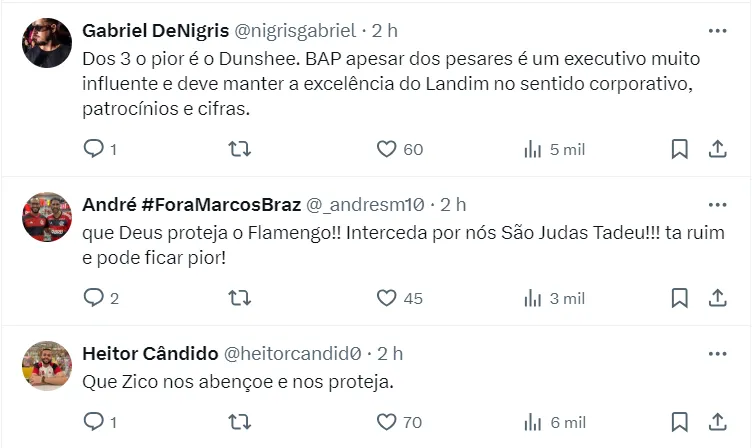Share Heitor Cândido's tweet
The height and width of the screenshot is (448, 752).
pos(717,422)
